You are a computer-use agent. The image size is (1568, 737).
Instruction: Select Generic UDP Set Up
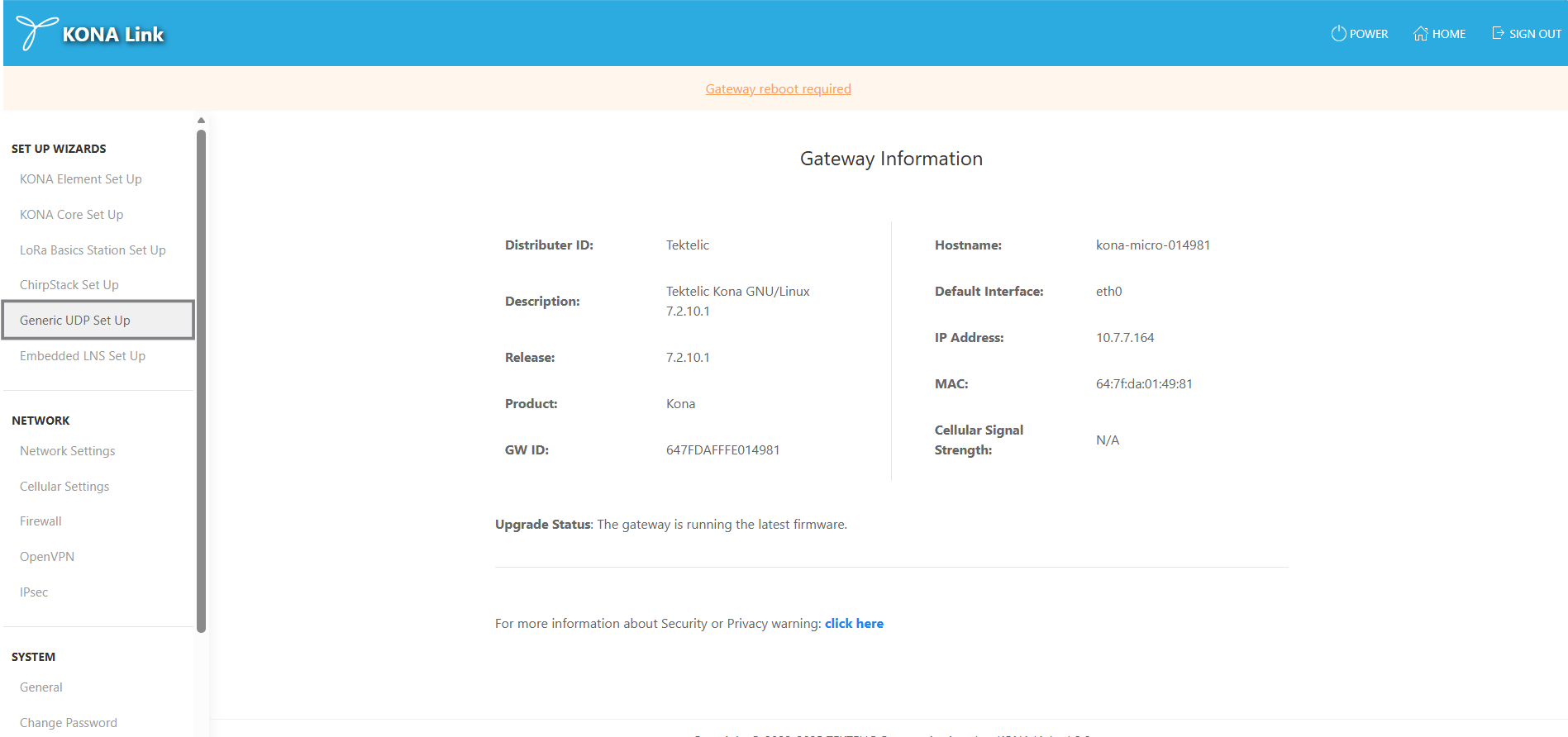(x=98, y=320)
